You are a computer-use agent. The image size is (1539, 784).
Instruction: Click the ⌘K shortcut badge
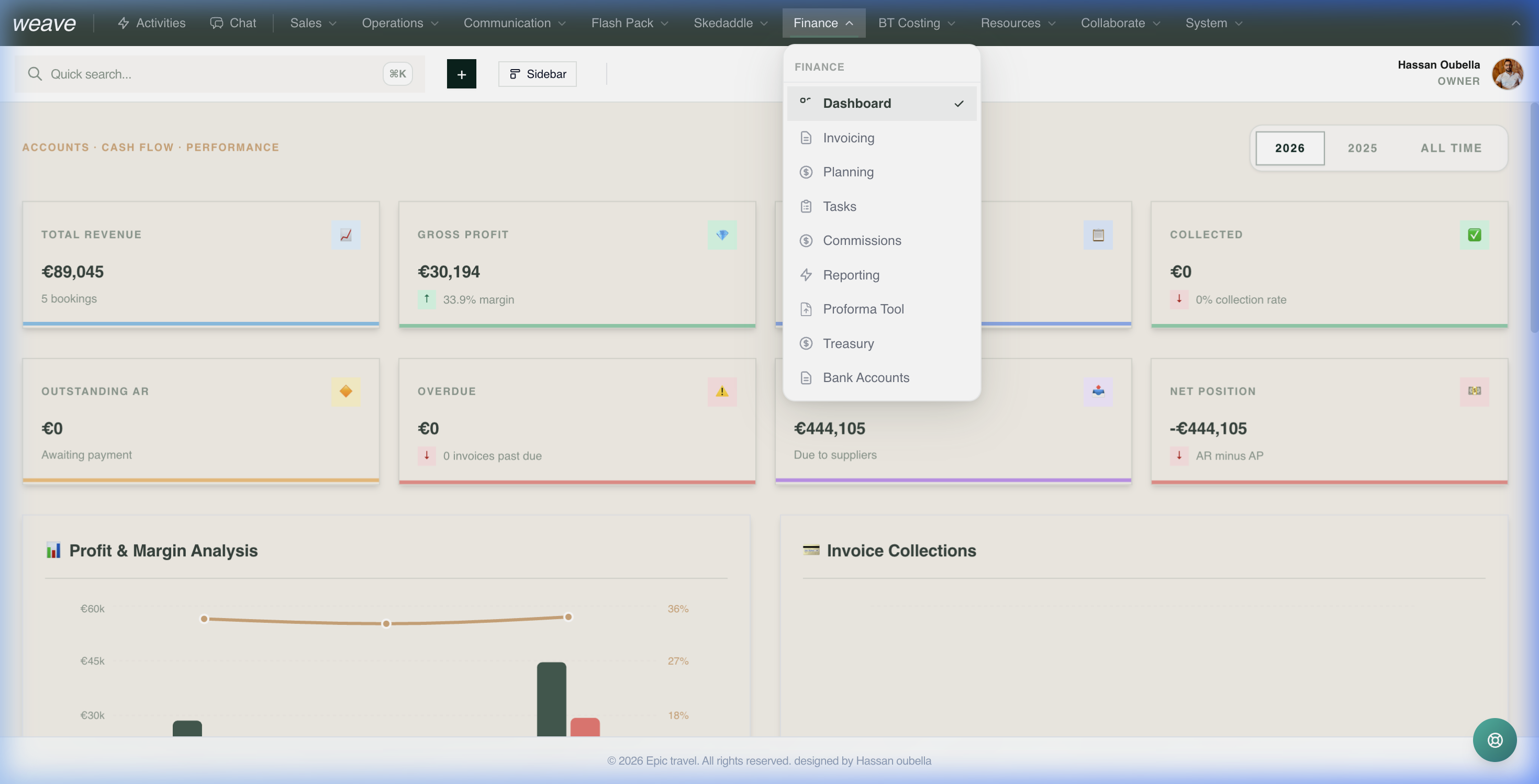[397, 74]
